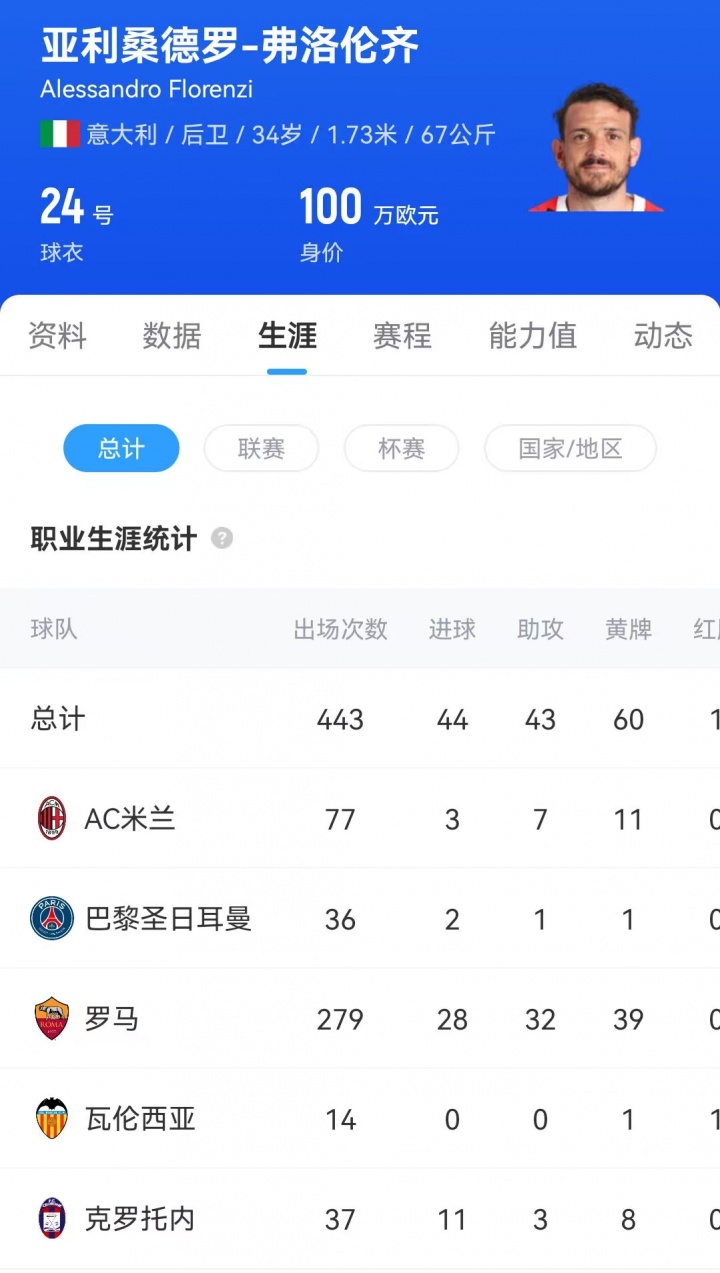Open the 巴黎圣日耳曼 team name link

tap(168, 919)
